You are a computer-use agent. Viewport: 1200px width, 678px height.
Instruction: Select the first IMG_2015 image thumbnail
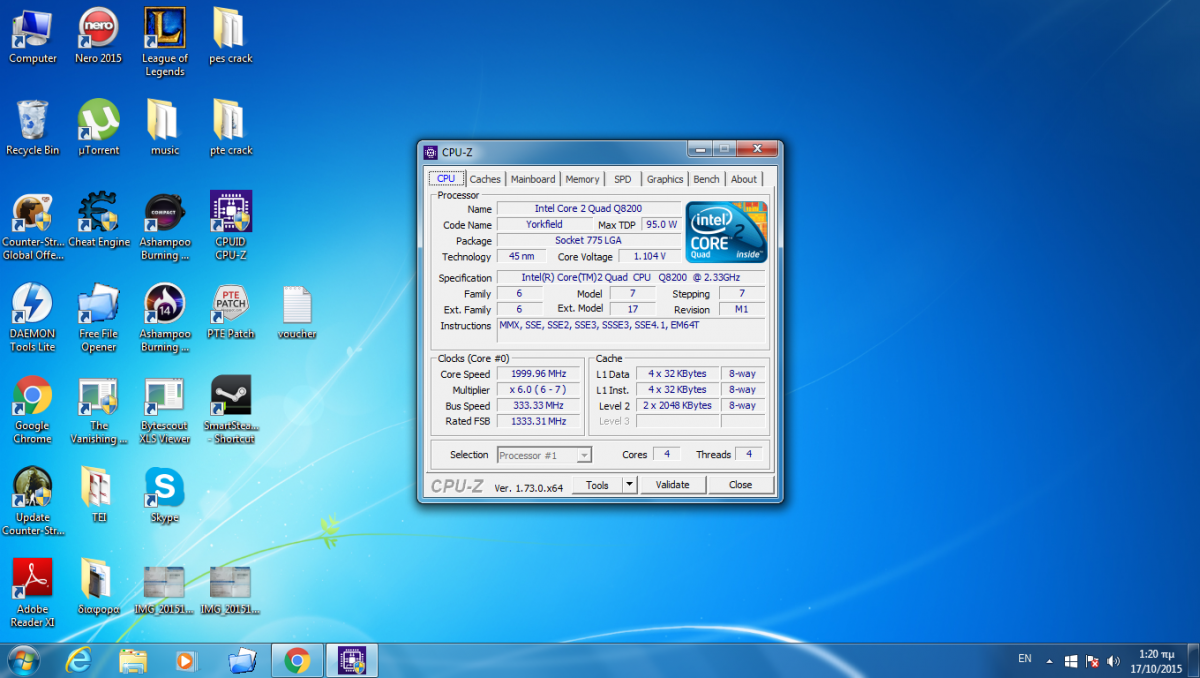tap(165, 588)
